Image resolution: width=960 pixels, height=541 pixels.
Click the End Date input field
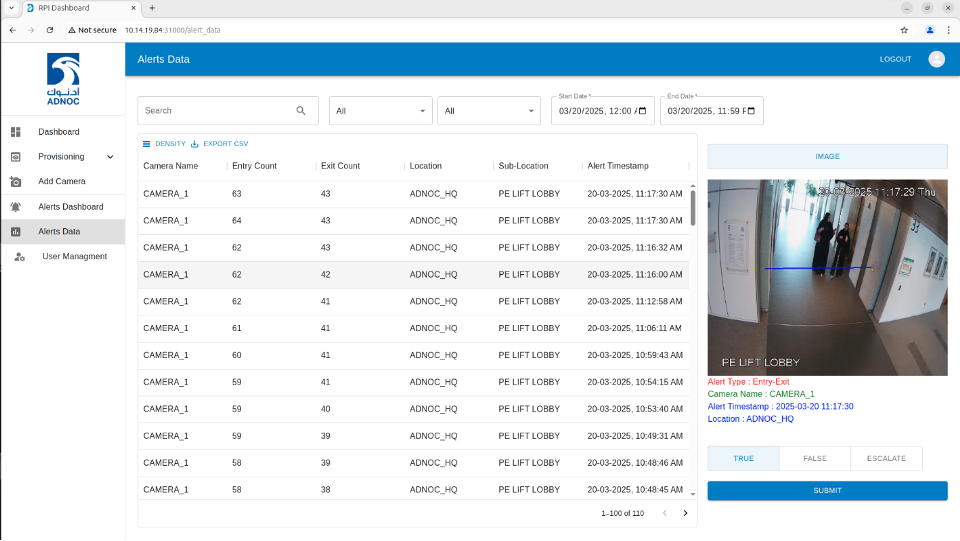[x=711, y=111]
